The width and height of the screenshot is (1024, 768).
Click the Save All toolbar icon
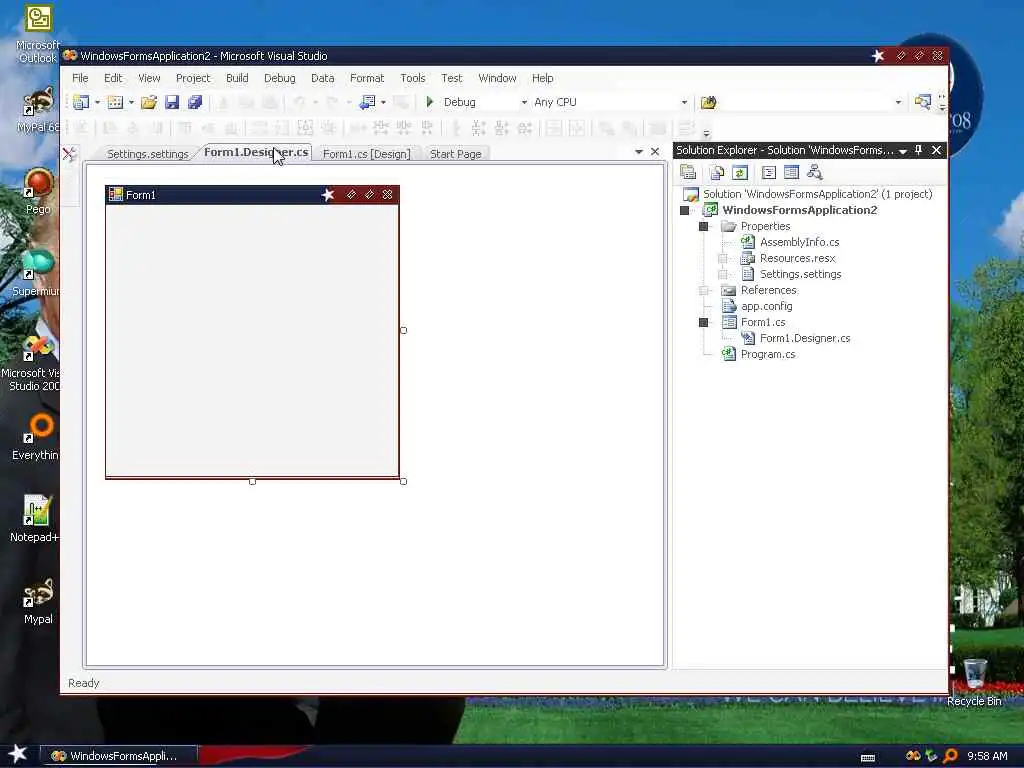[195, 102]
